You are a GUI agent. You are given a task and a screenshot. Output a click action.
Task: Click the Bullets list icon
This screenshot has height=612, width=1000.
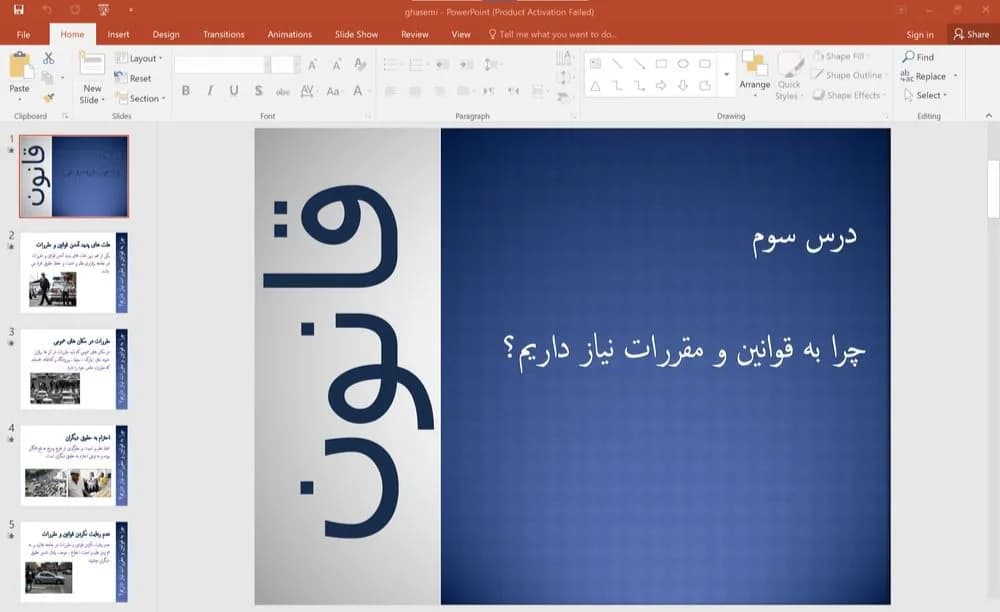(x=390, y=64)
